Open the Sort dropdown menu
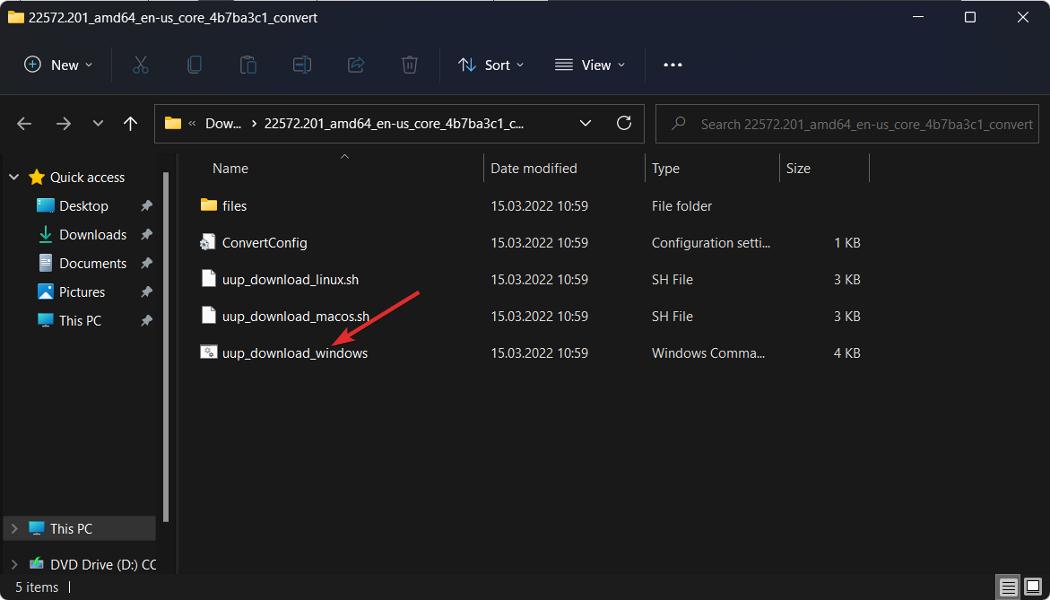 pos(491,65)
